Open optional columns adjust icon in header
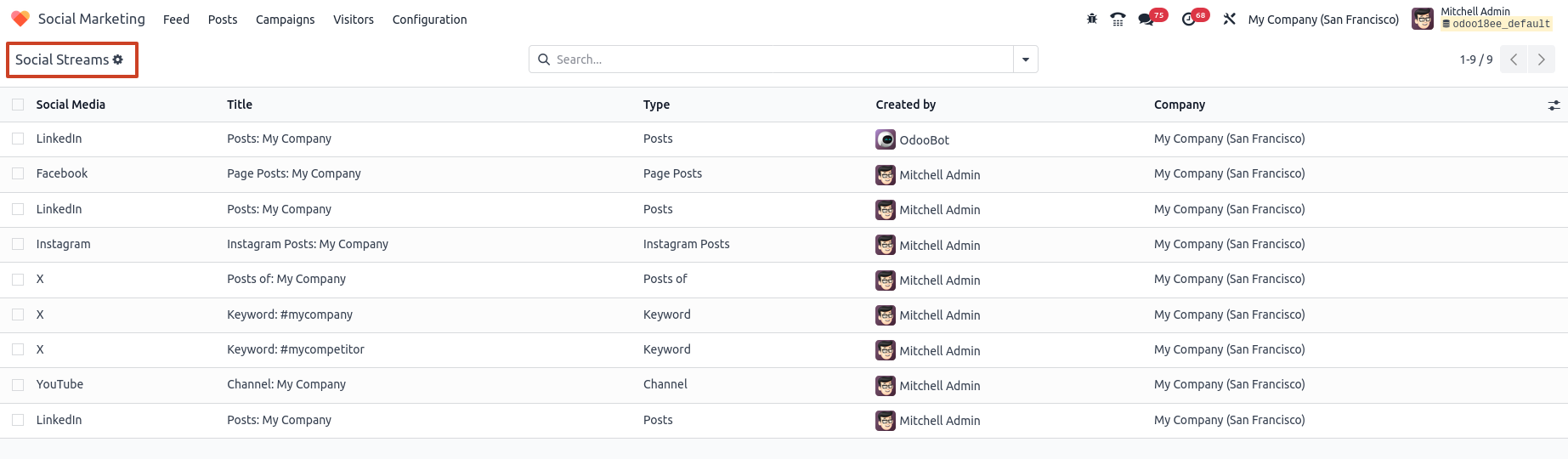The image size is (1568, 459). click(x=1554, y=105)
